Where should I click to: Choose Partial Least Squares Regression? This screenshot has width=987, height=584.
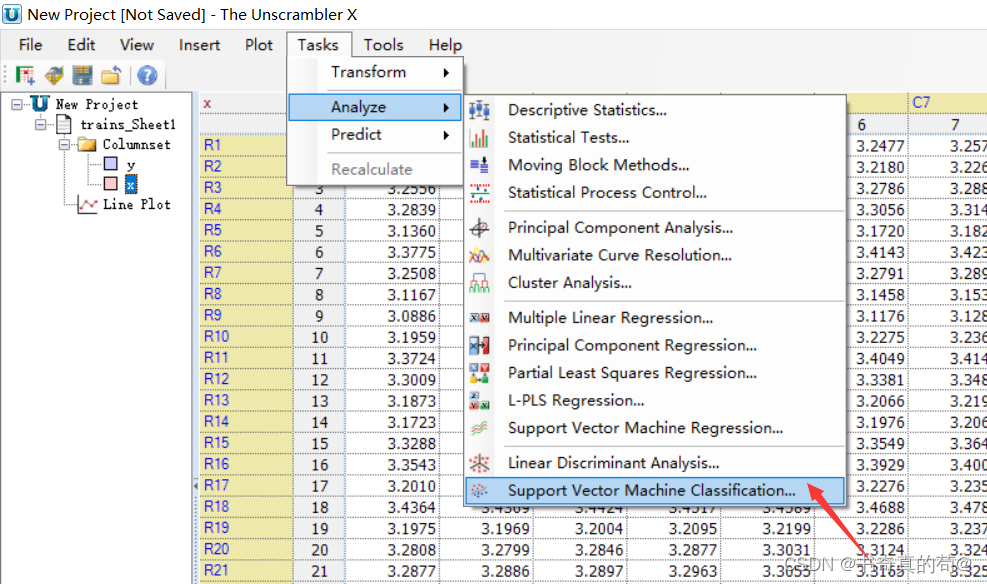[655, 373]
